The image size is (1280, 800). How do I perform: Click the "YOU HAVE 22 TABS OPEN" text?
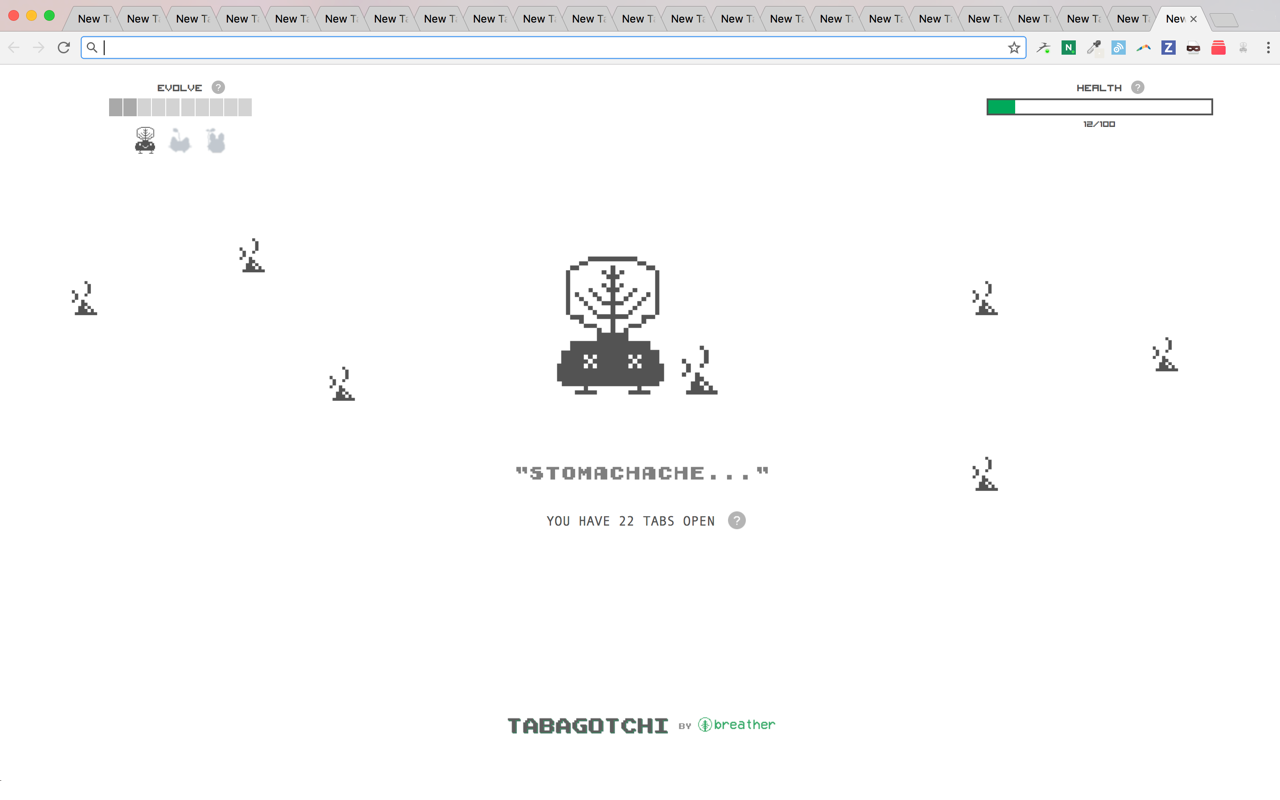[x=631, y=521]
